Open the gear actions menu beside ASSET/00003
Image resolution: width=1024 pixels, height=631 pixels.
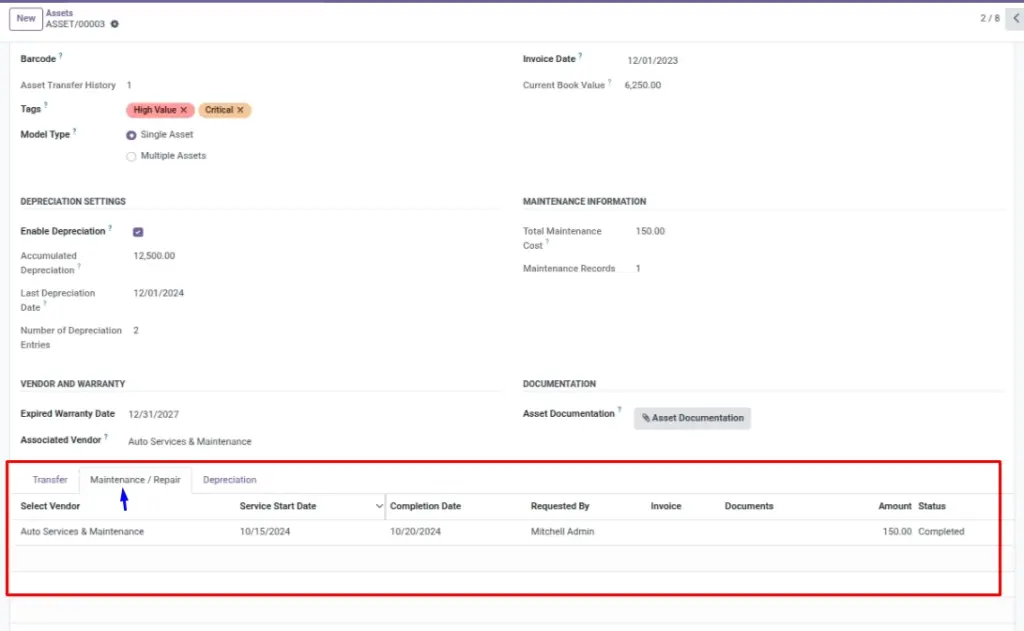(114, 24)
